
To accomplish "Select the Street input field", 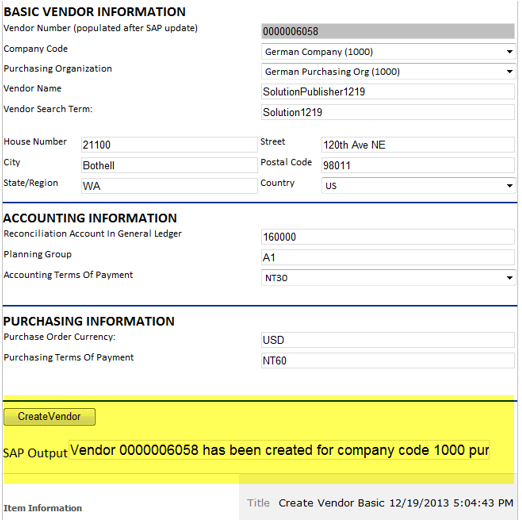I will 418,145.
